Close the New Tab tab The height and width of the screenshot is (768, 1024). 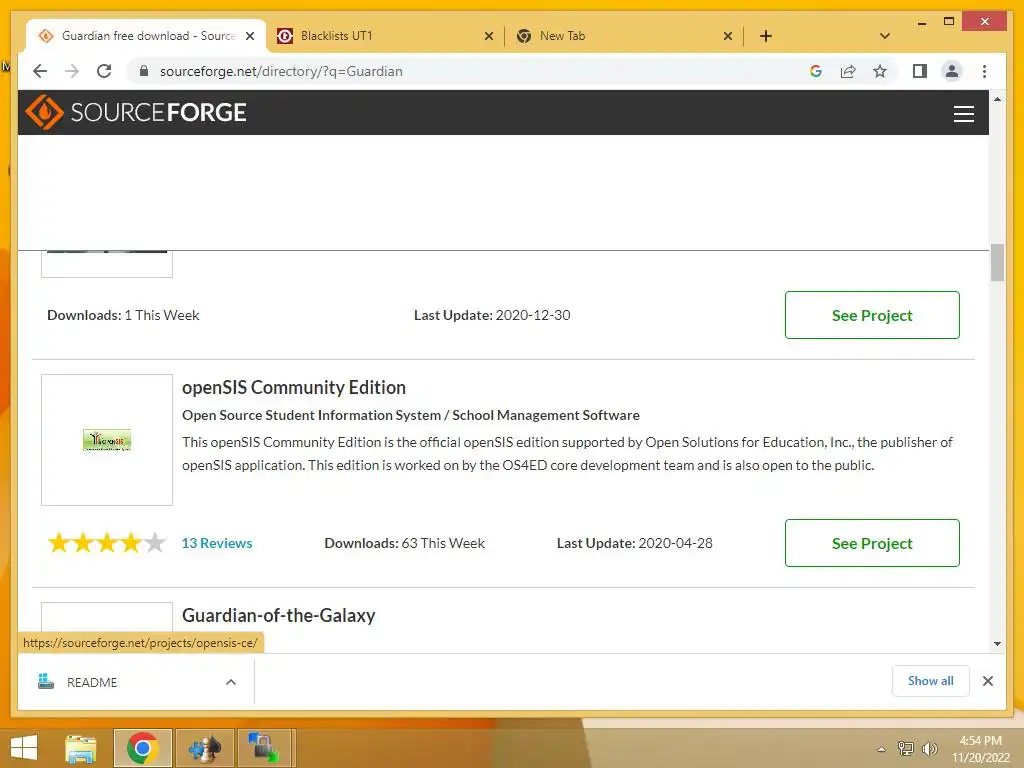pos(728,36)
